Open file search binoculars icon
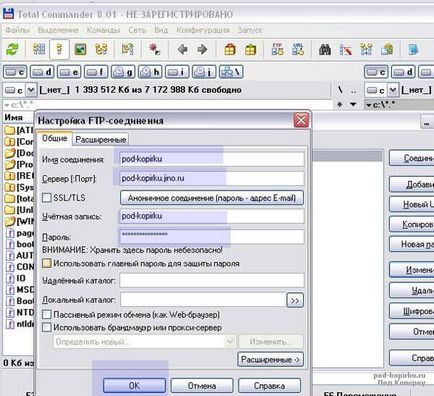Image resolution: width=434 pixels, height=396 pixels. (325, 49)
